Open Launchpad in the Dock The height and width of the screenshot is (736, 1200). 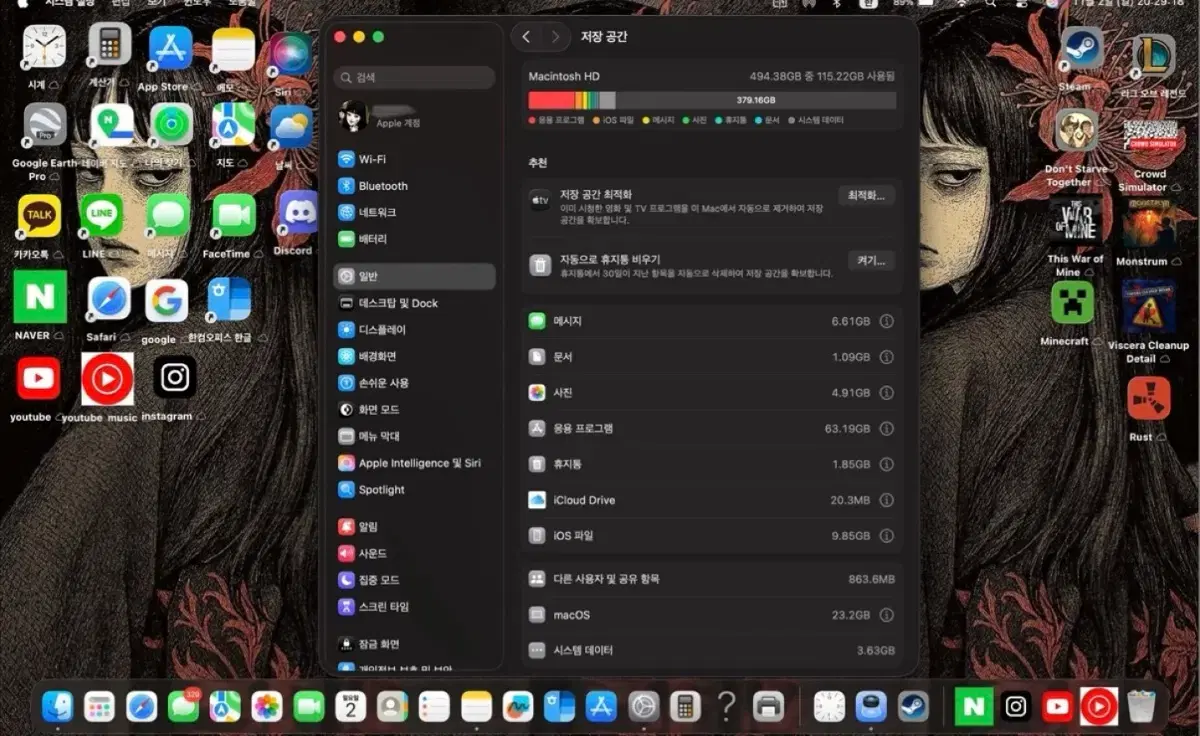(99, 707)
